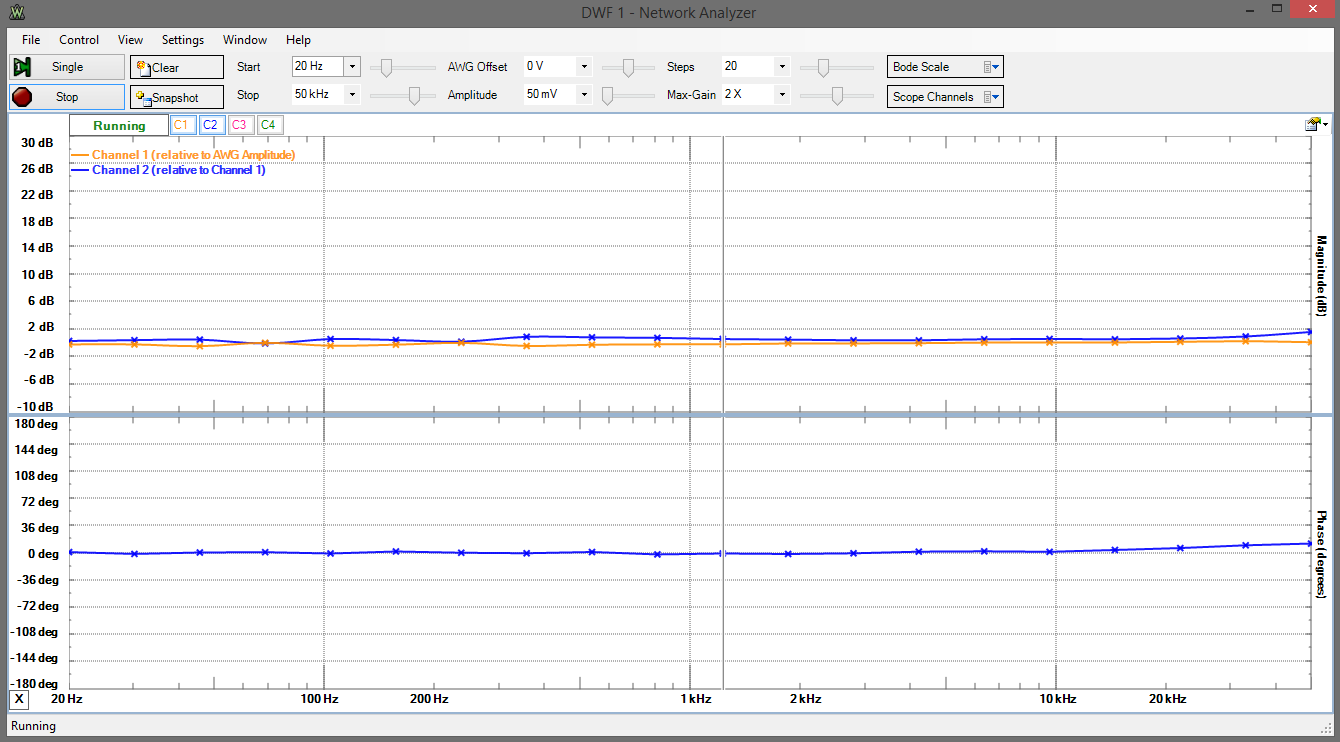Viewport: 1340px width, 742px height.
Task: Click the Max-Gain slider
Action: [x=837, y=95]
